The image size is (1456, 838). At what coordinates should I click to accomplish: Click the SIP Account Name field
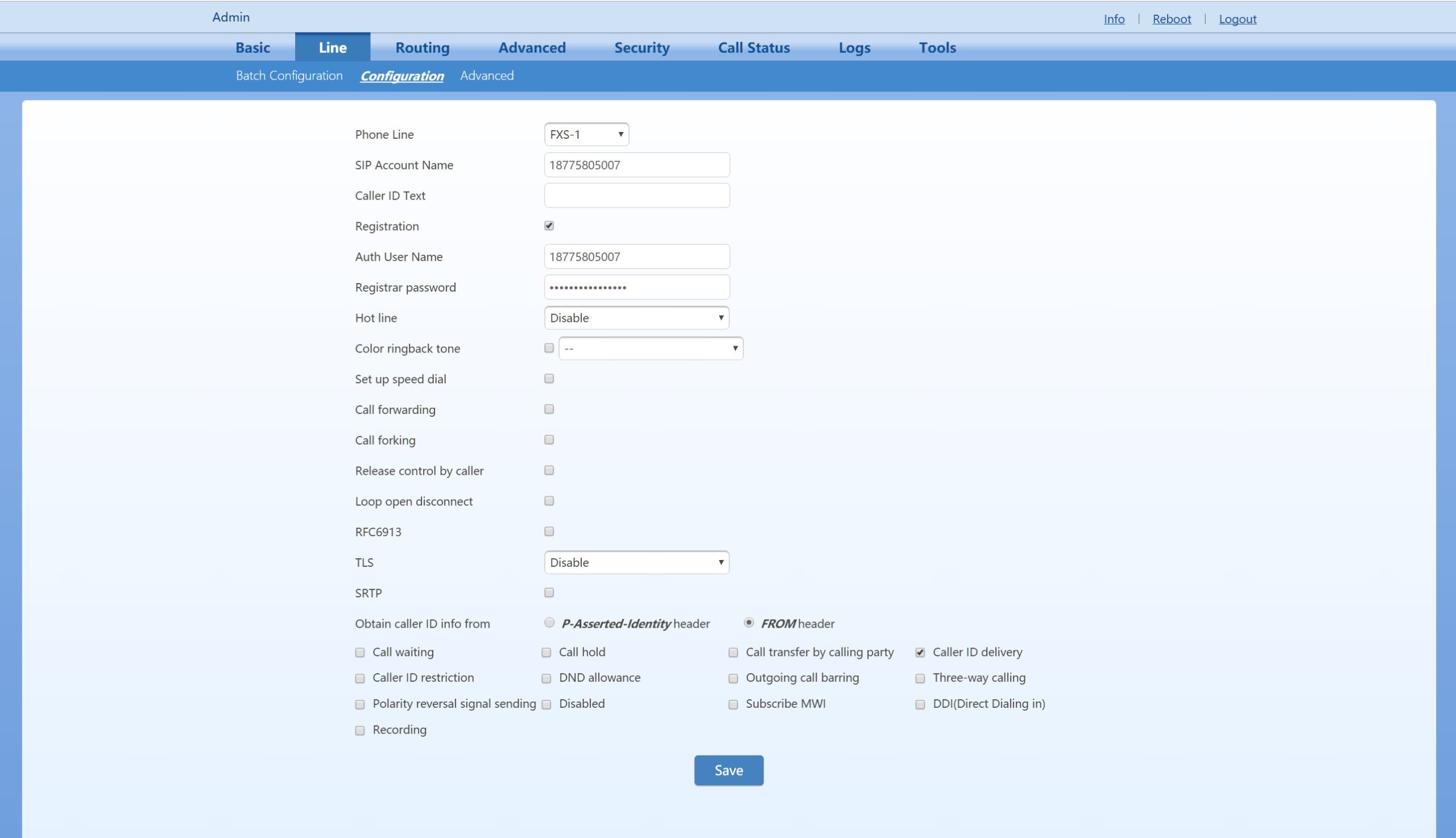[637, 165]
